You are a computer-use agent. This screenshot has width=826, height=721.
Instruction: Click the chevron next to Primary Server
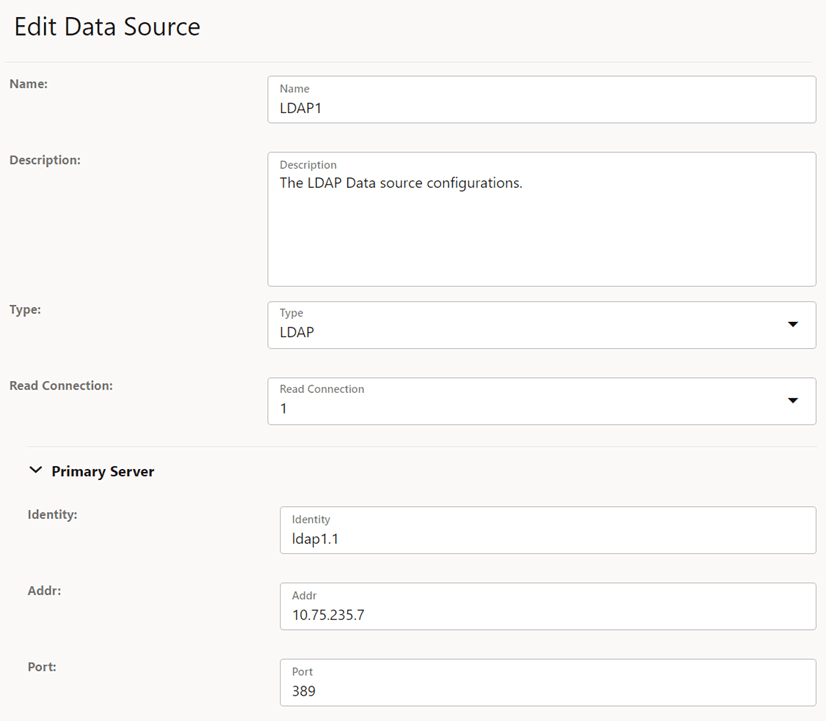point(37,470)
